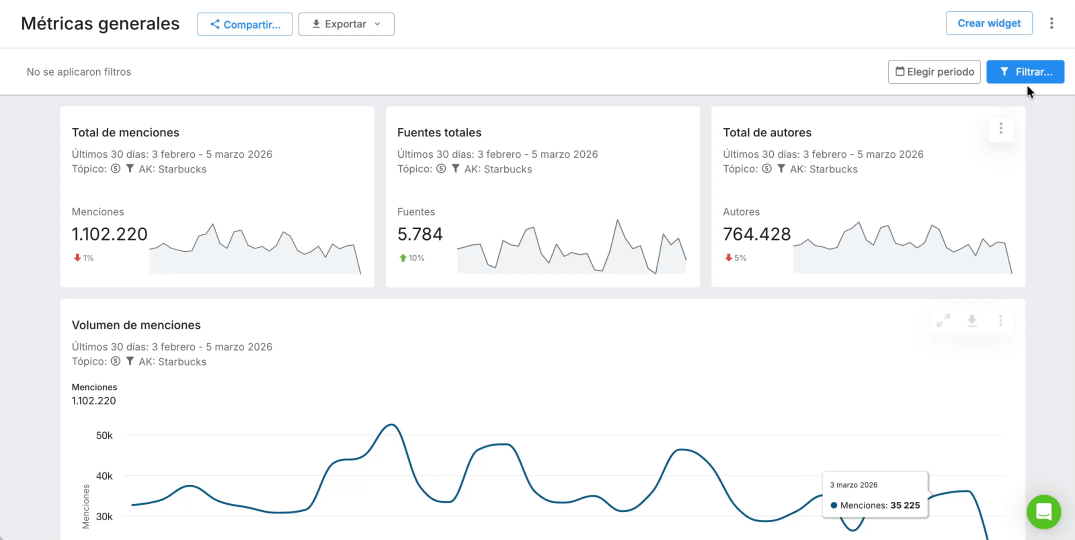Screen dimensions: 1075x540
Task: Download the Volumen de menciones chart
Action: [972, 320]
